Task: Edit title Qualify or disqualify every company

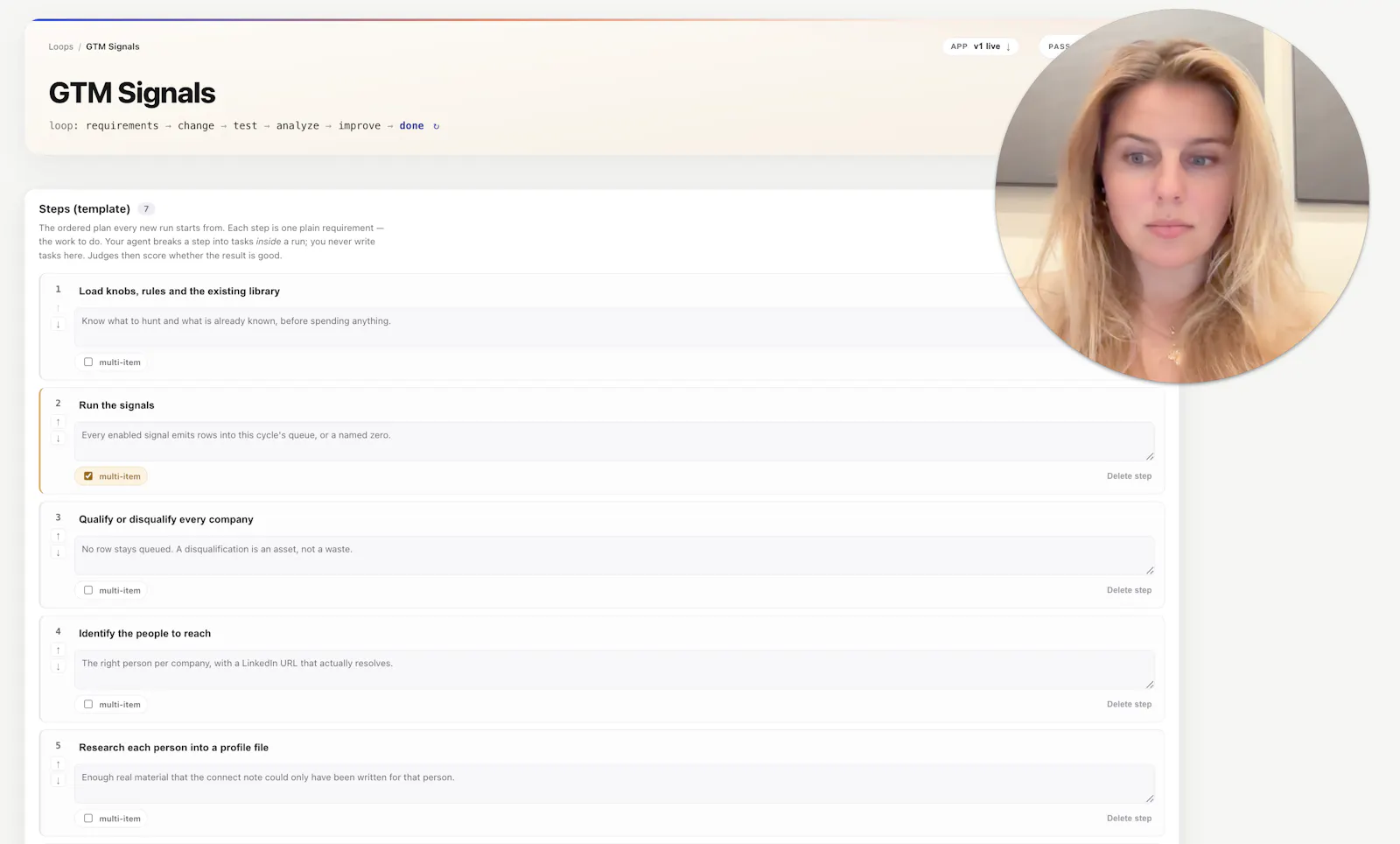Action: point(166,519)
